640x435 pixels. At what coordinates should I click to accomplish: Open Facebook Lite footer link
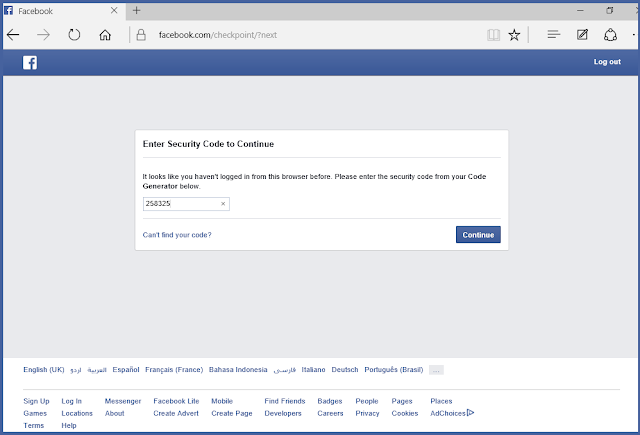pyautogui.click(x=176, y=401)
